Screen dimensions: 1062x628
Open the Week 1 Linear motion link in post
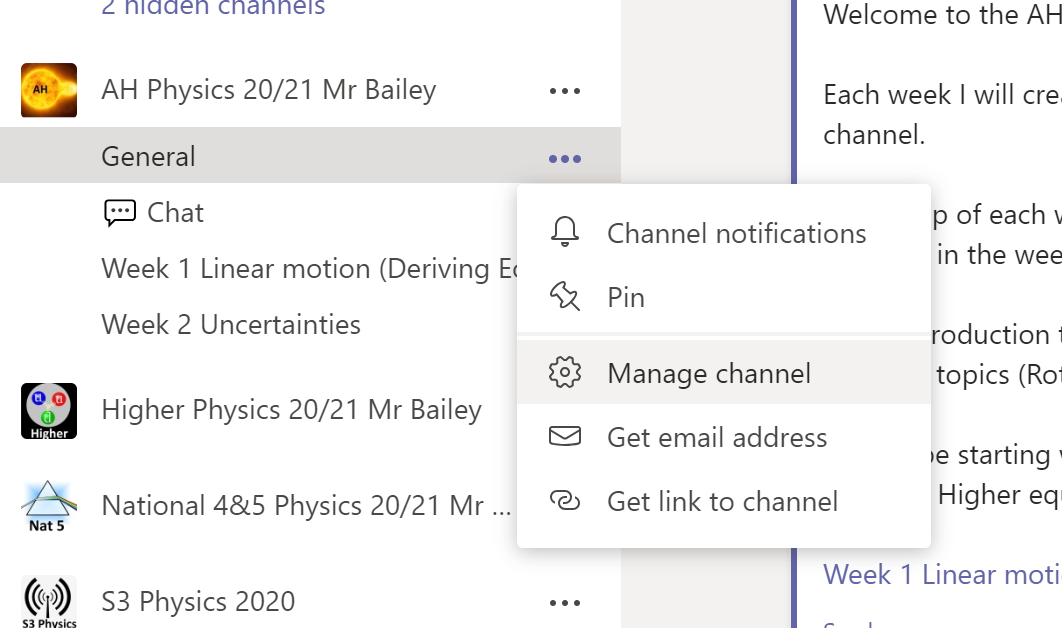coord(942,574)
